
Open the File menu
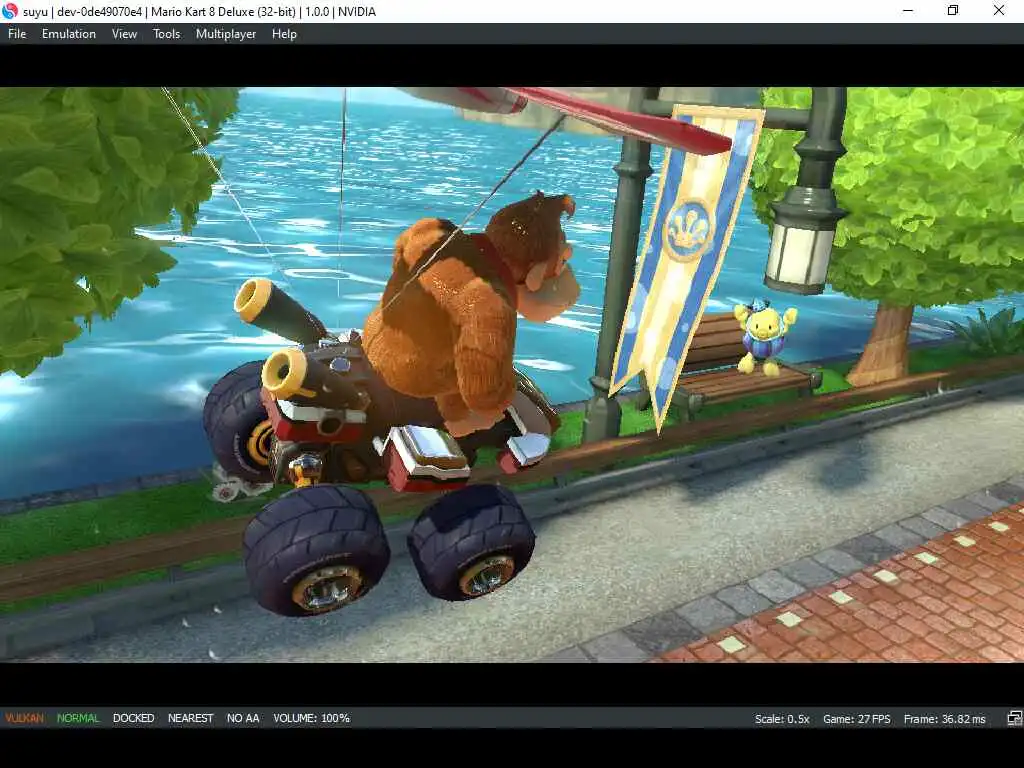coord(17,34)
